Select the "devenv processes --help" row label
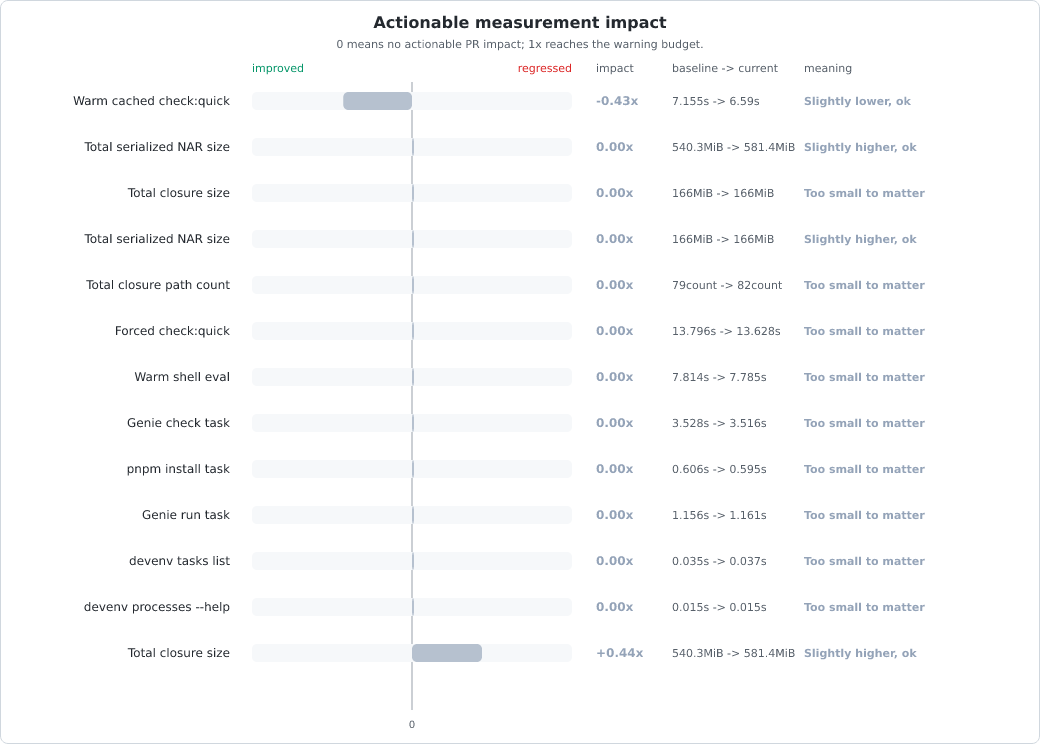The height and width of the screenshot is (744, 1040). pos(157,607)
